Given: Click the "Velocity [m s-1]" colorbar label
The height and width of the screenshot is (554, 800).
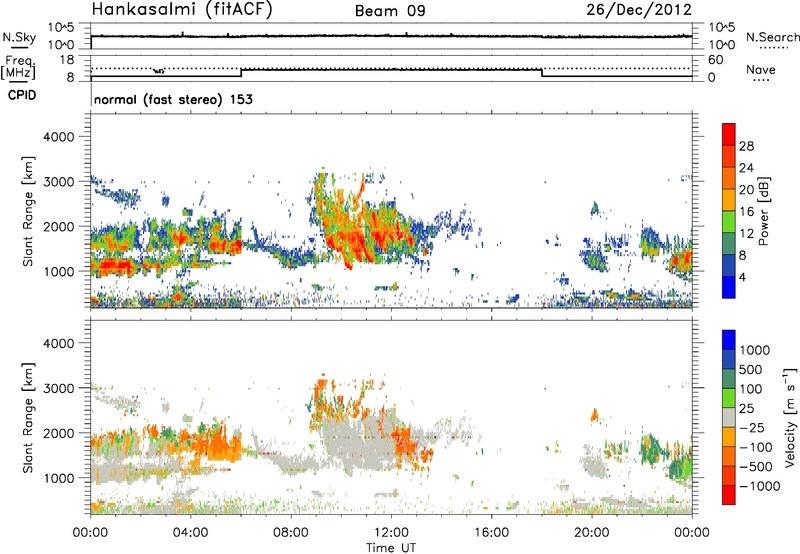Looking at the screenshot, I should [x=790, y=417].
